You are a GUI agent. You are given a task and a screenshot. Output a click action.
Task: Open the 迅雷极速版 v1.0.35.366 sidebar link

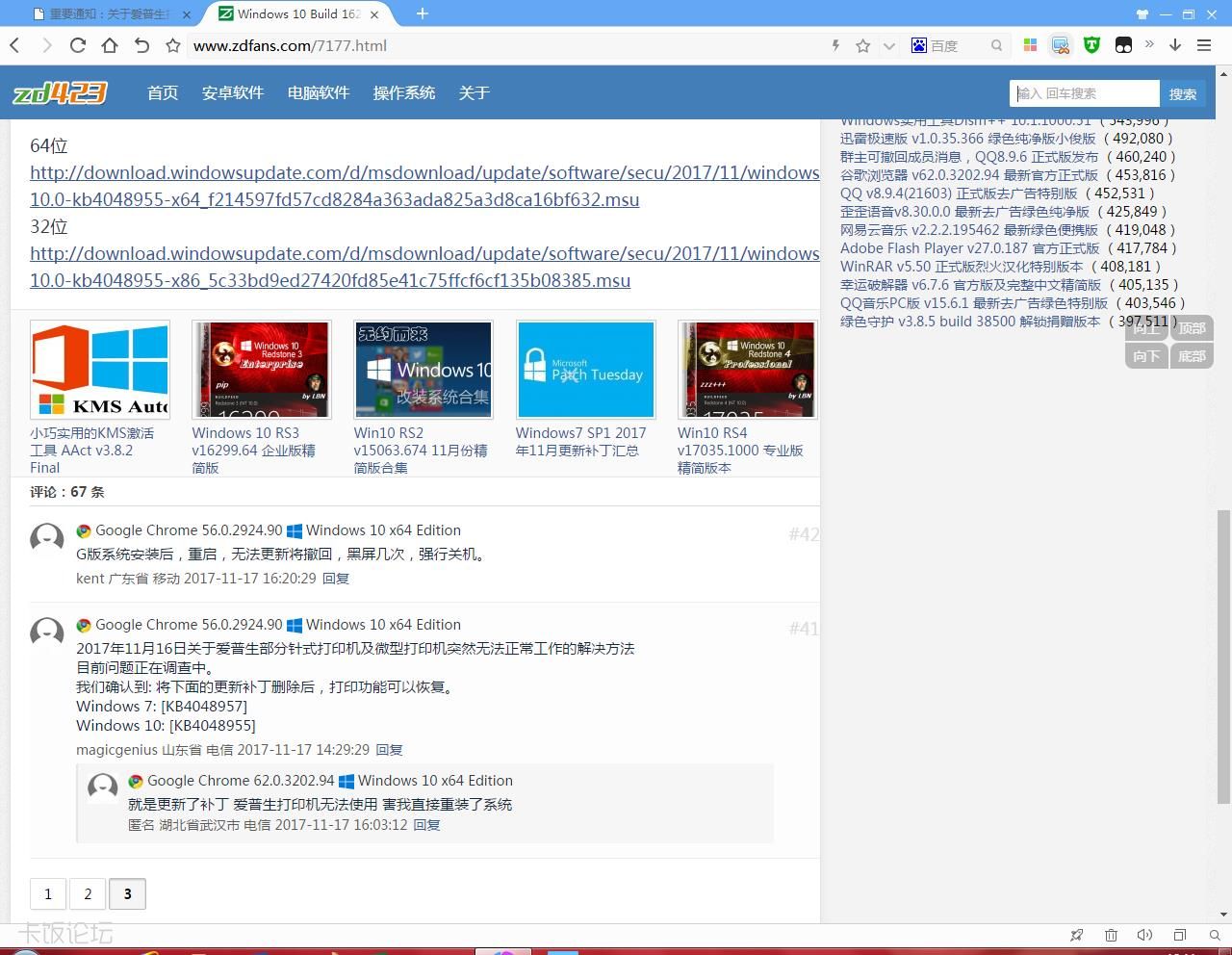(967, 138)
